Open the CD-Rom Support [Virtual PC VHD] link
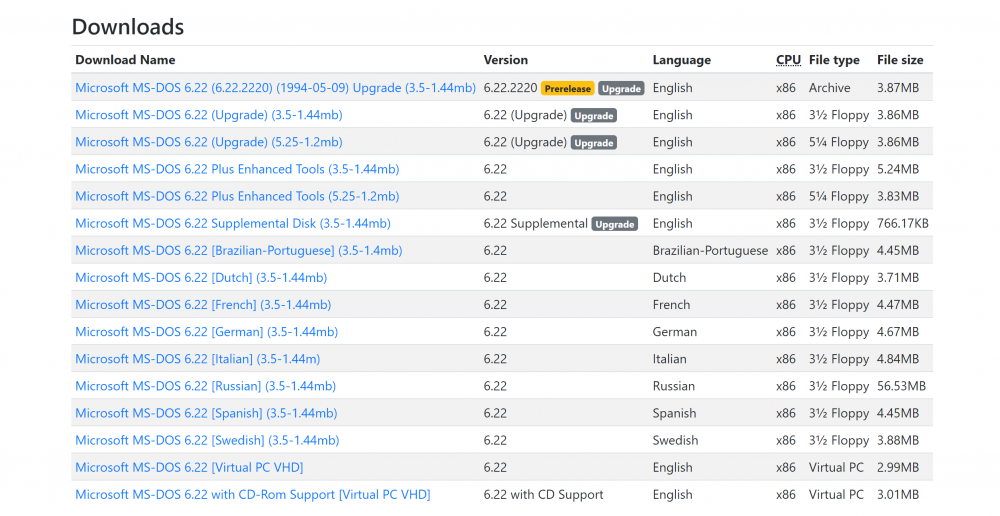The width and height of the screenshot is (1000, 516). (x=253, y=495)
